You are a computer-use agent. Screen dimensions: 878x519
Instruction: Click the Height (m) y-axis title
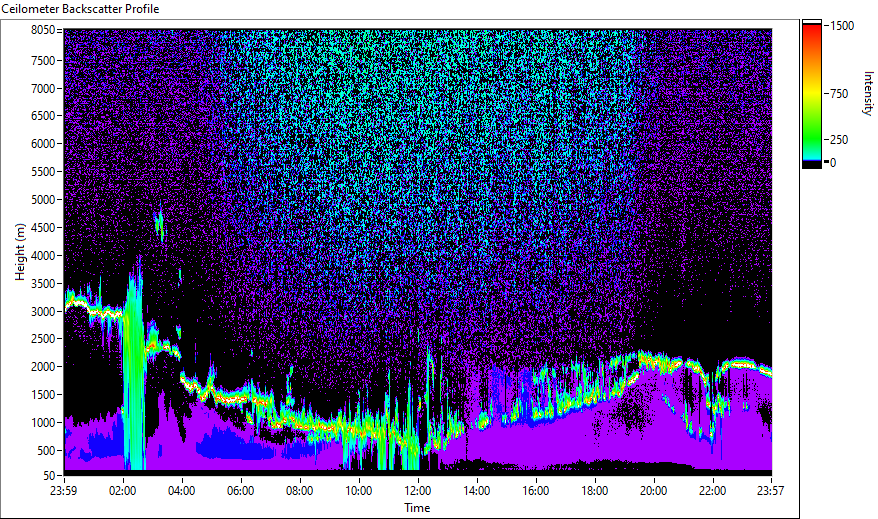[x=20, y=252]
